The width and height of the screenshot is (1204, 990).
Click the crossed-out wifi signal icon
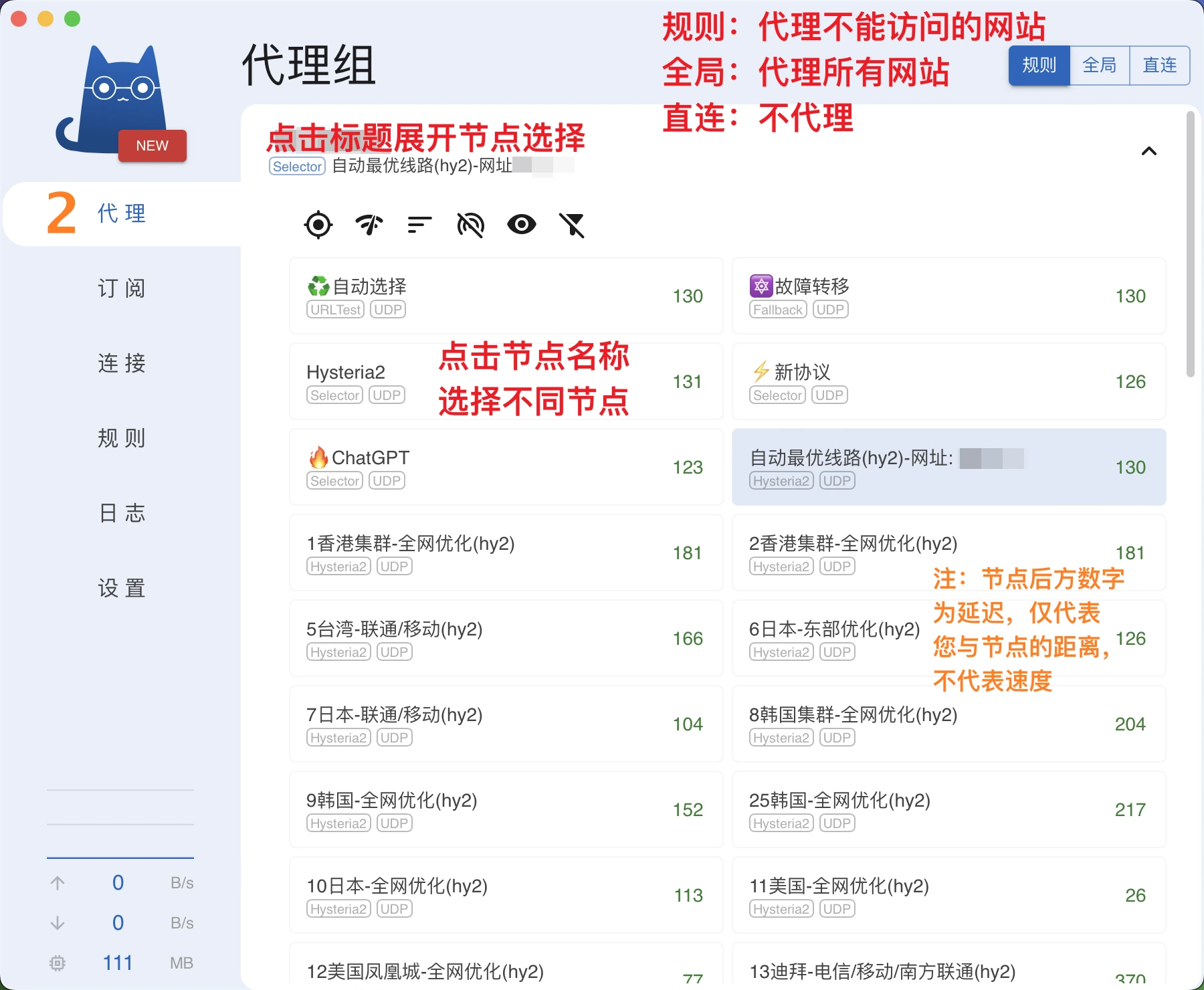[470, 225]
